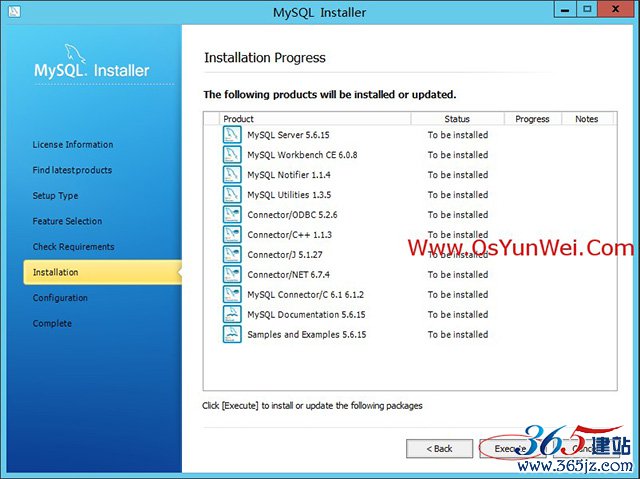
Task: Minimize the MySQL Installer window
Action: point(565,9)
